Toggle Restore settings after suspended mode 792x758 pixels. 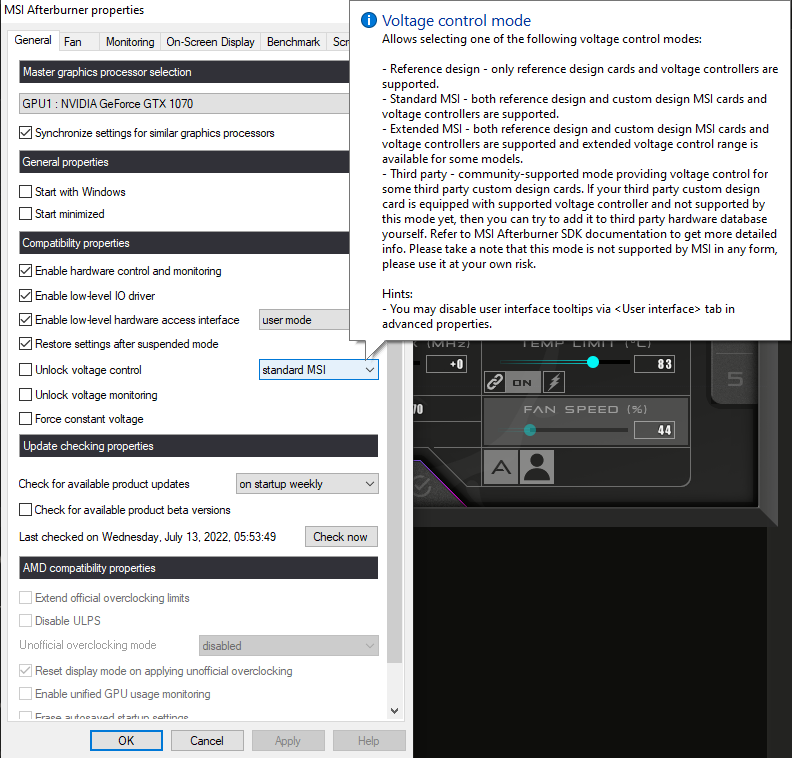pos(25,344)
